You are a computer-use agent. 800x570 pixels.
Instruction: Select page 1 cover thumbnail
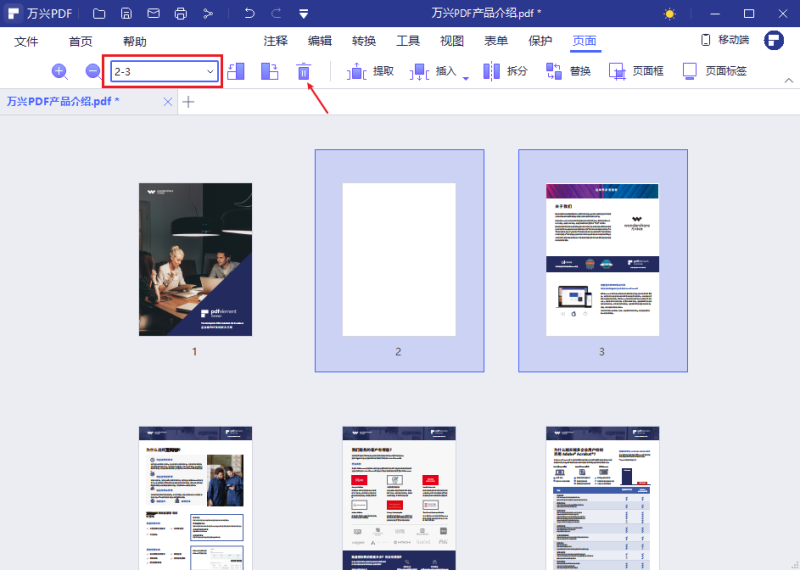click(195, 259)
